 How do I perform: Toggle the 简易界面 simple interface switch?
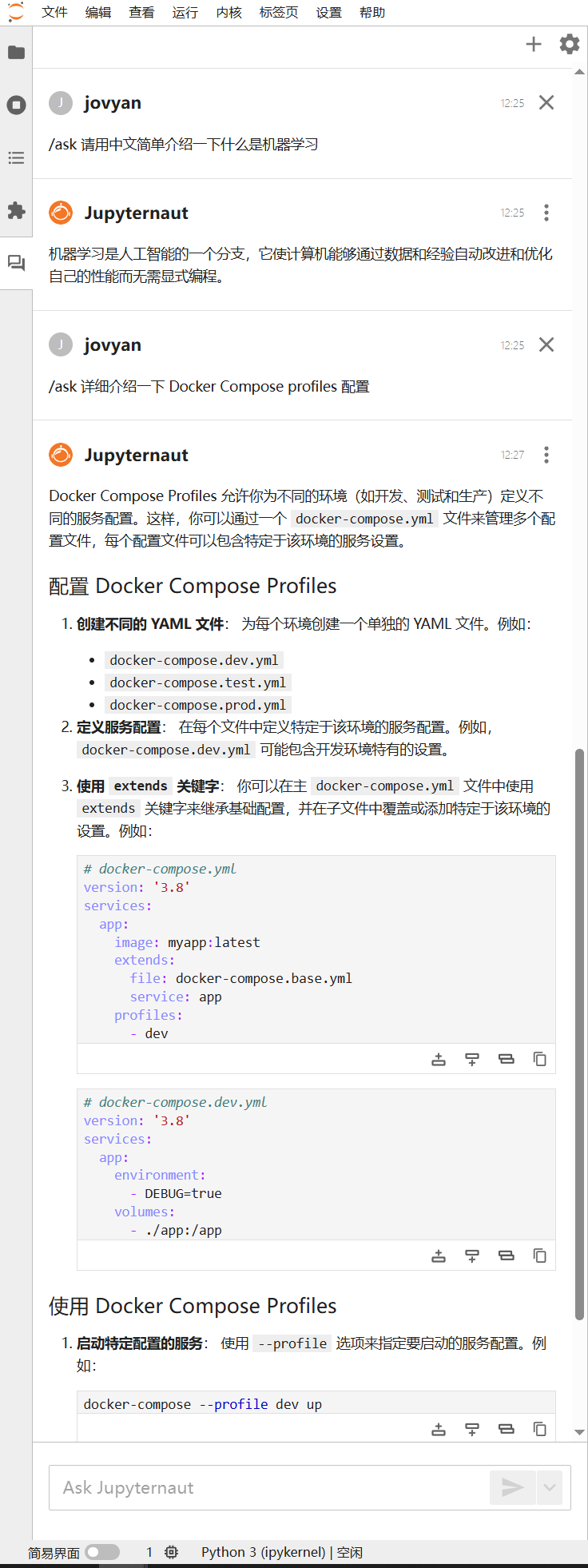pos(102,1552)
